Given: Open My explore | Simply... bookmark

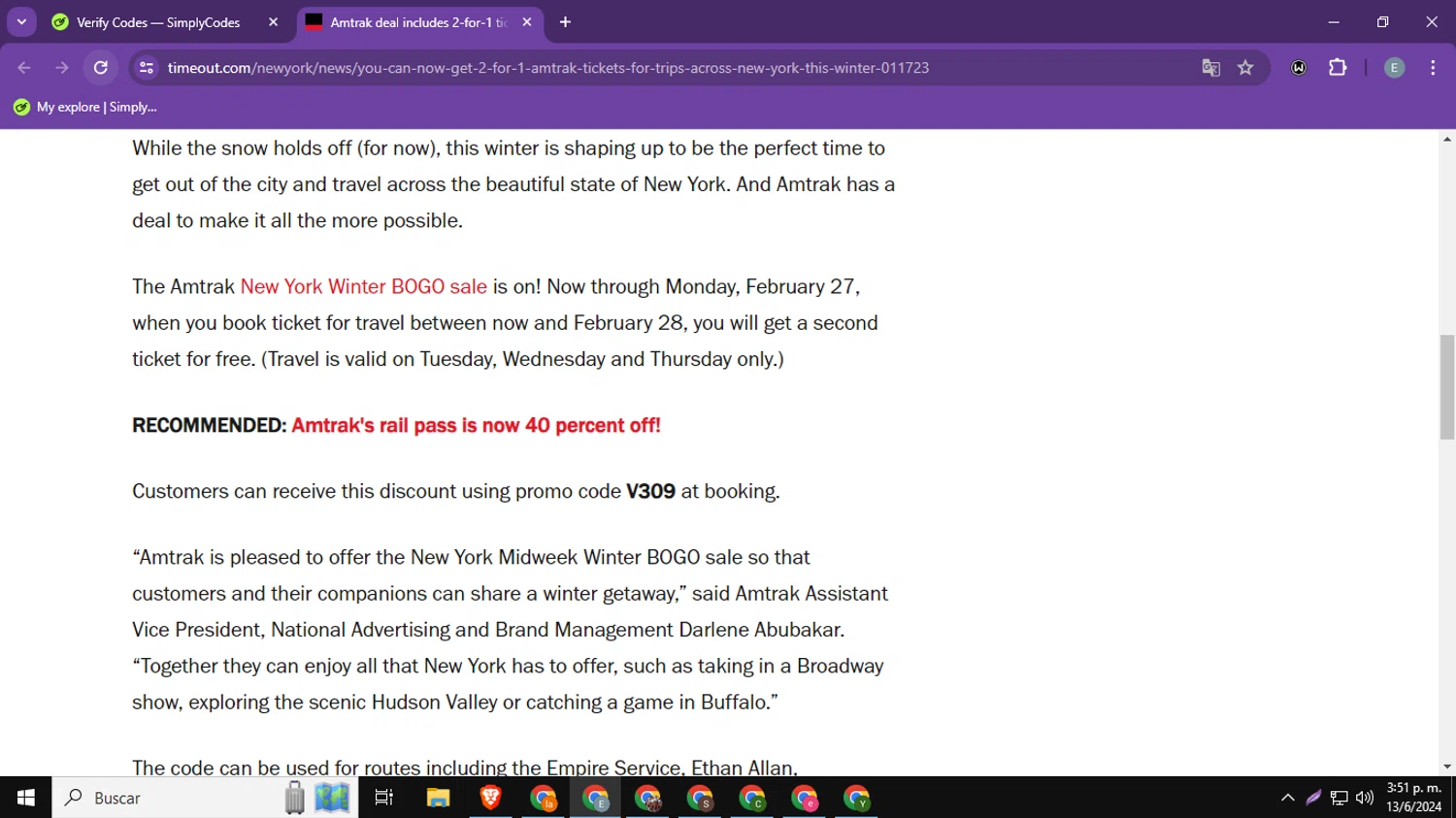Looking at the screenshot, I should 85,107.
